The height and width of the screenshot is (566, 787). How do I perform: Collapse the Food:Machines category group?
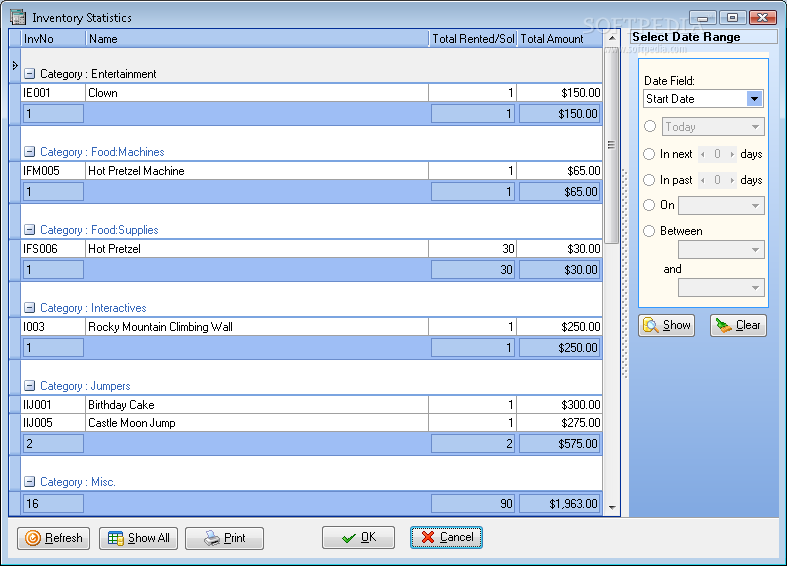30,152
